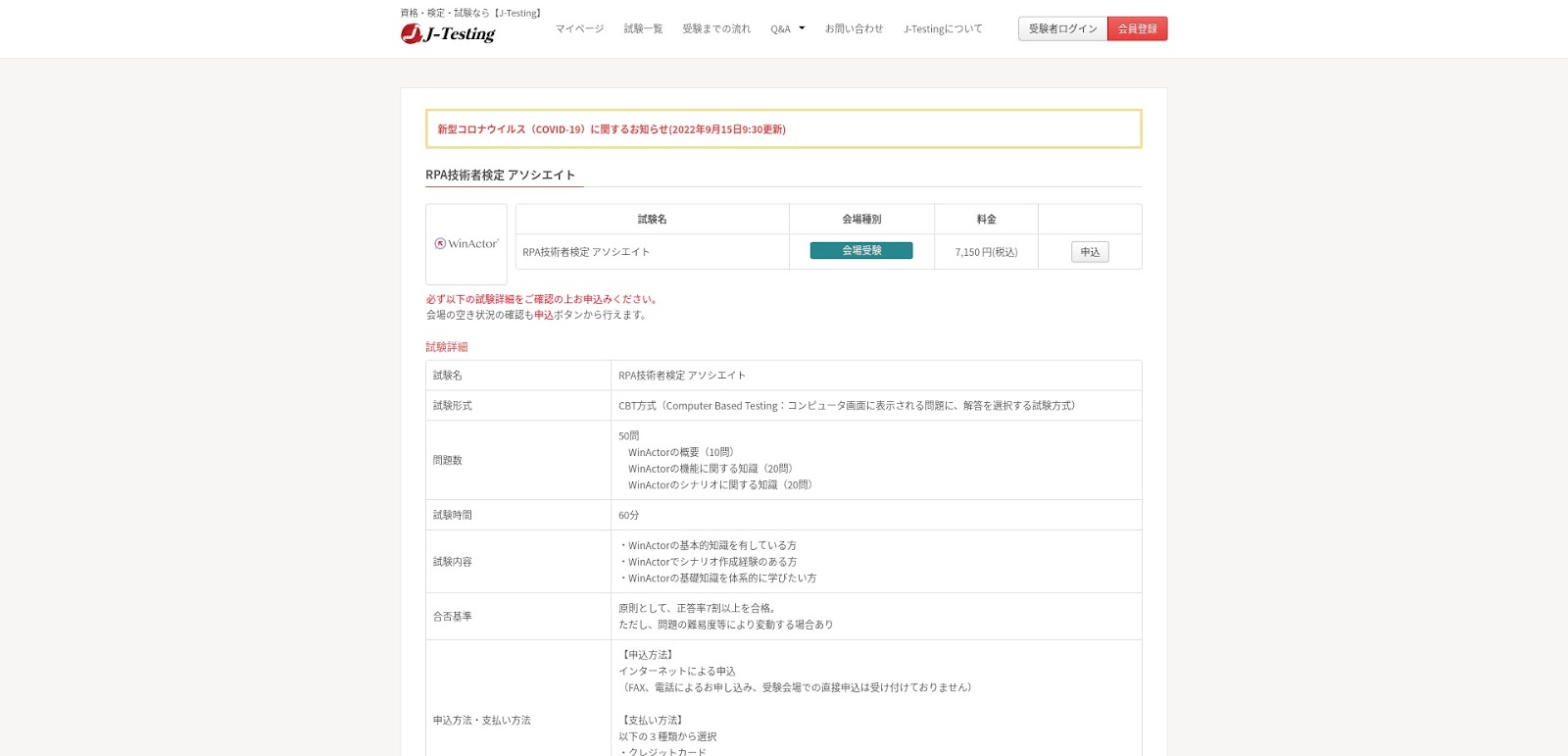Click the green 会場受験 badge
1568x756 pixels.
[x=861, y=251]
